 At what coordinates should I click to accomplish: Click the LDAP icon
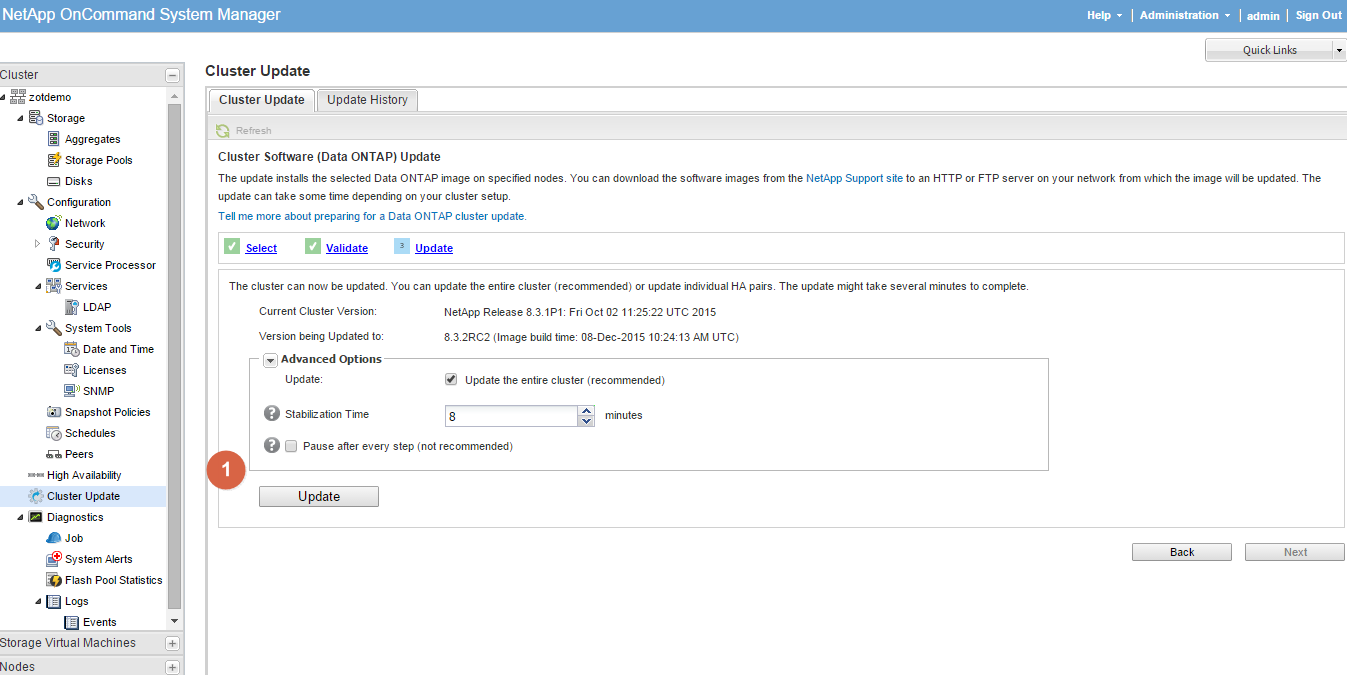click(72, 307)
